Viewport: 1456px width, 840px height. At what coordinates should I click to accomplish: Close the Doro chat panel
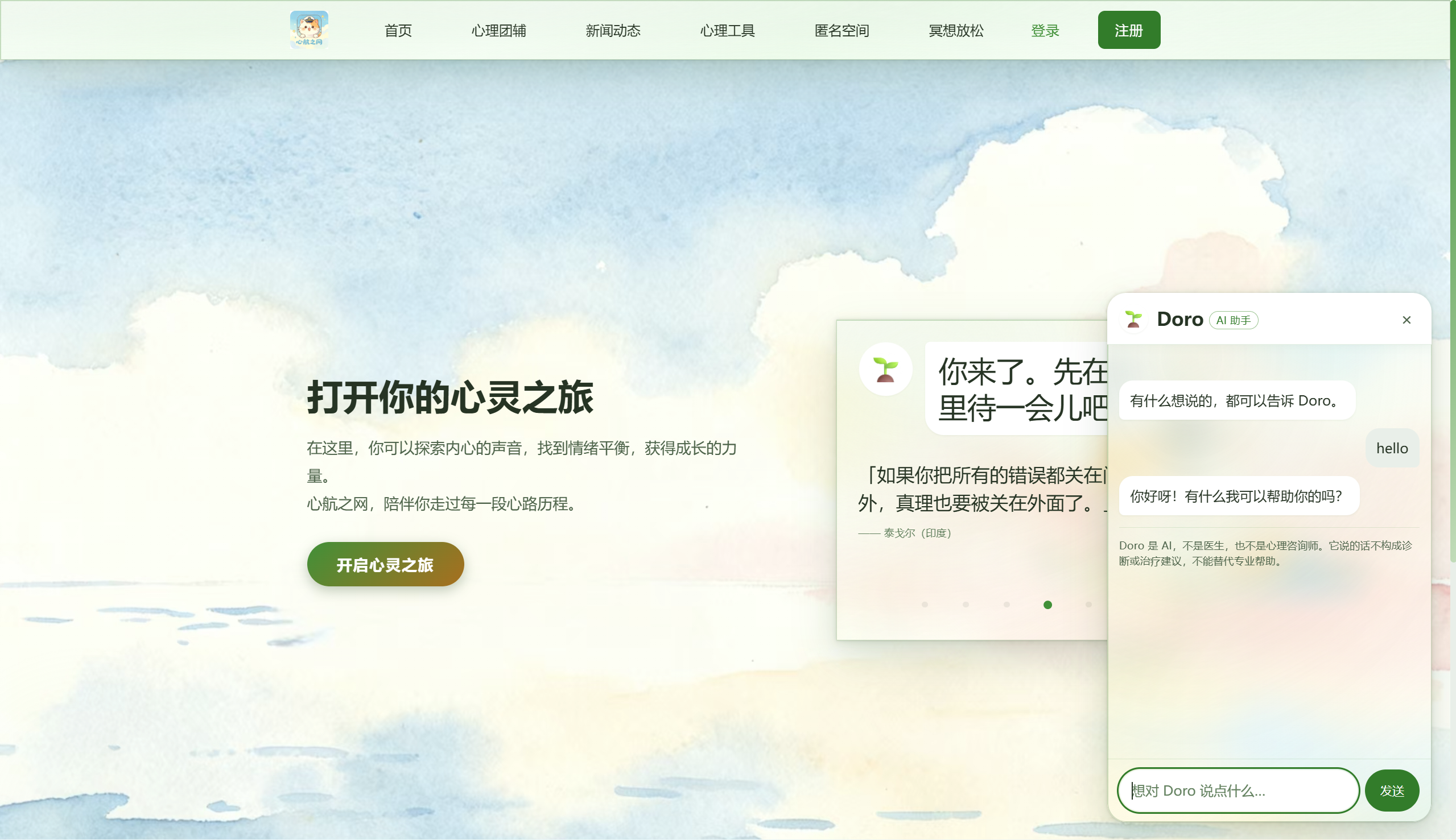tap(1406, 320)
